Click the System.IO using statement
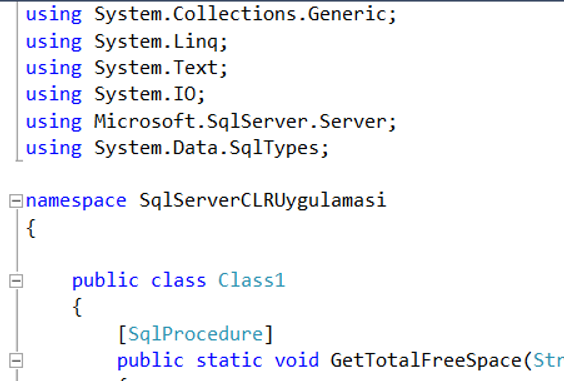This screenshot has width=564, height=381. (115, 95)
